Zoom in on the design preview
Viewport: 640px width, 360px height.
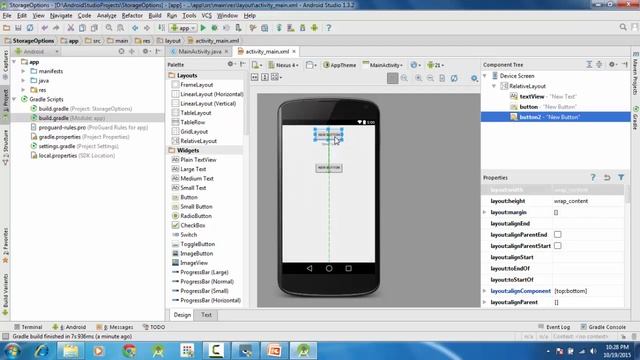point(418,78)
